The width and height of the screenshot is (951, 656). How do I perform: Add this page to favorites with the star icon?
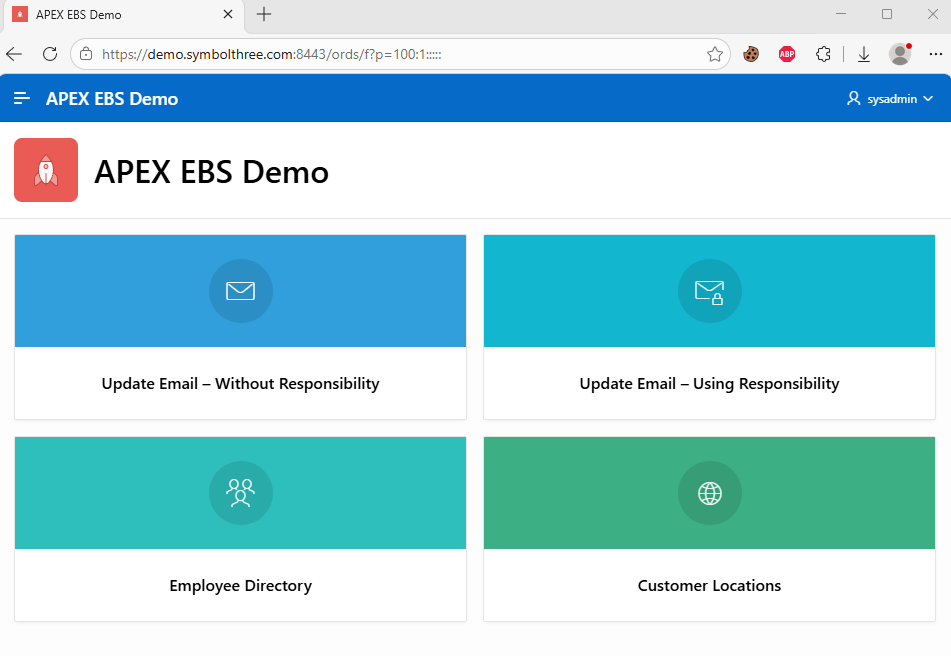714,54
